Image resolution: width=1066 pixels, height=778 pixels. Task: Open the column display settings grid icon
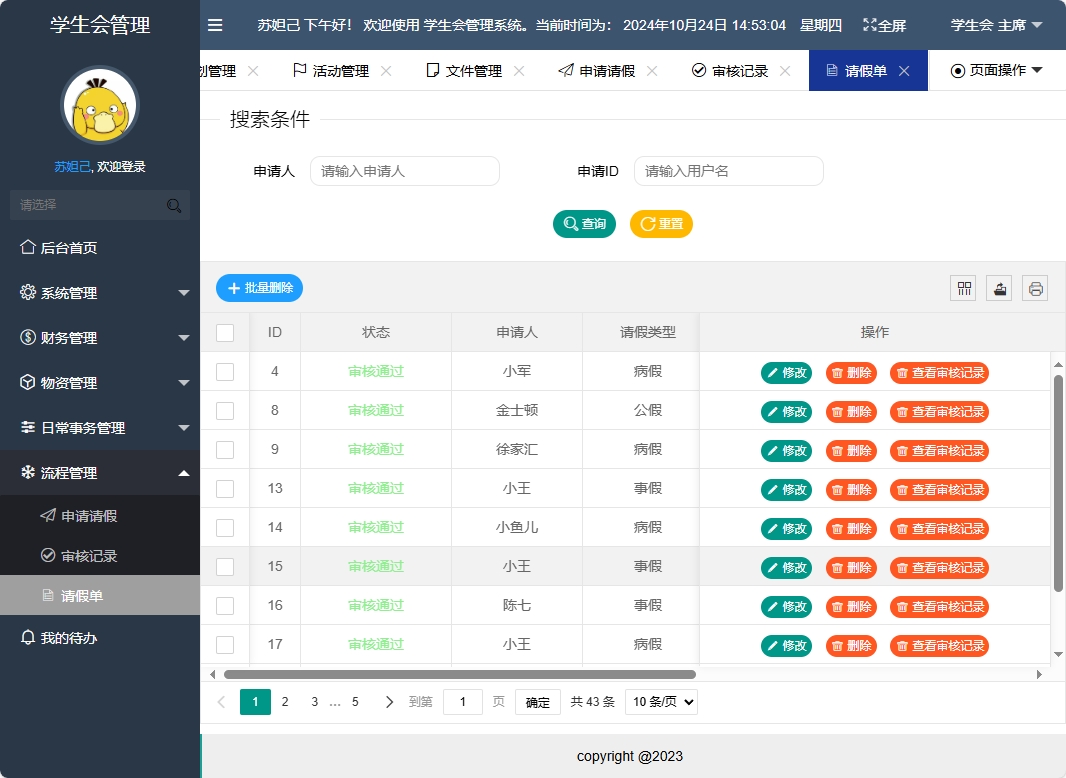coord(962,288)
